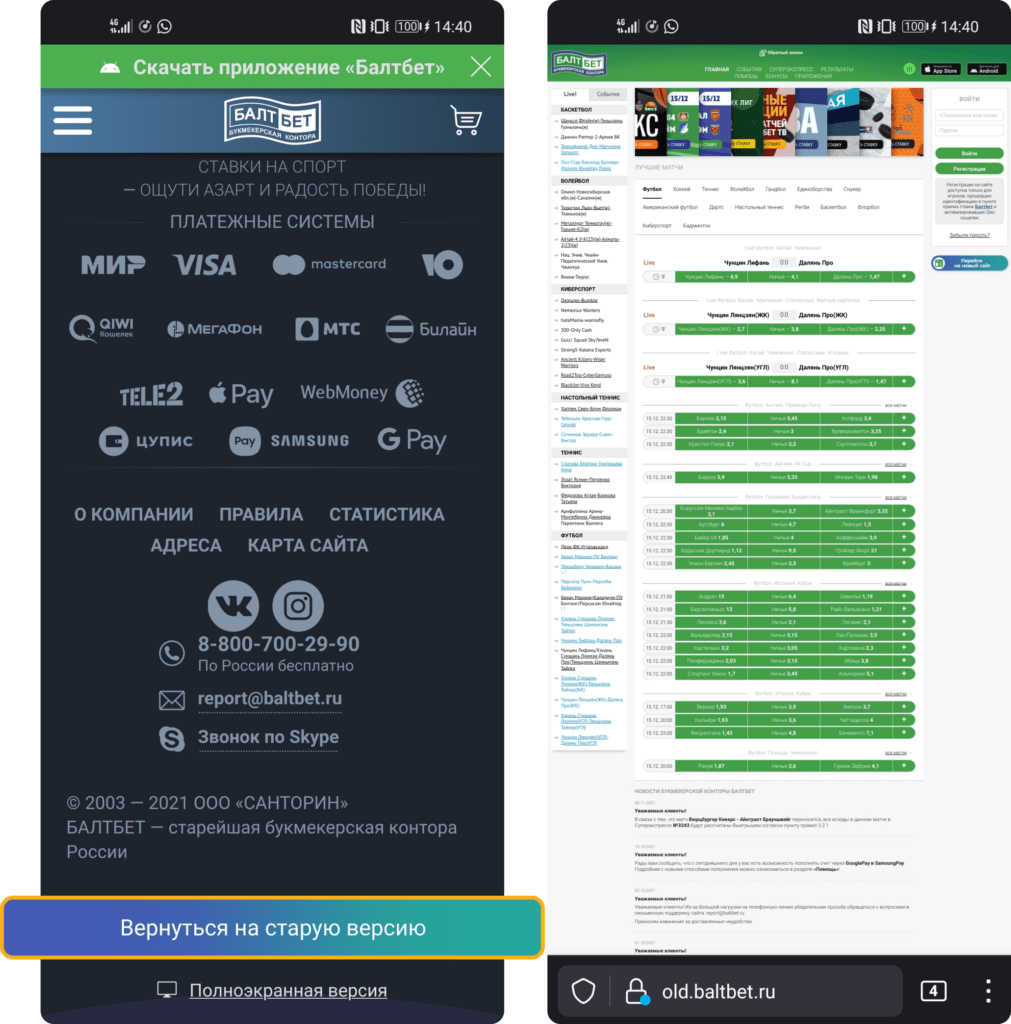Open the browser tab counter showing 4
The image size is (1011, 1024).
click(932, 990)
